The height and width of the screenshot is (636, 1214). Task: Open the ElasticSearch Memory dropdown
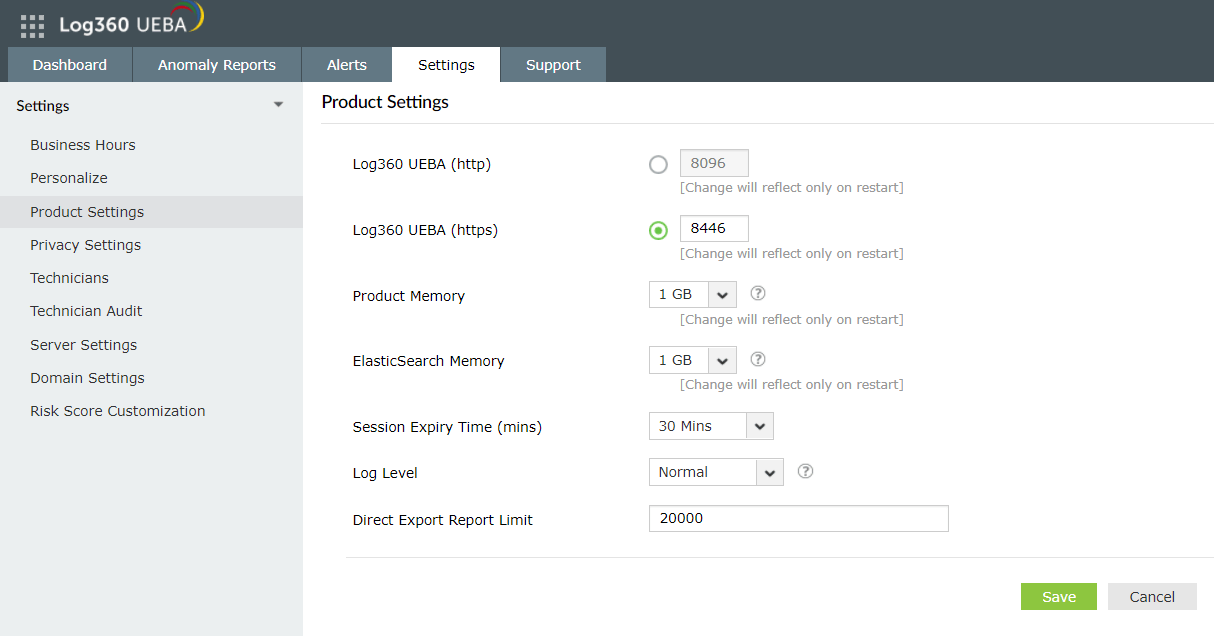(693, 360)
